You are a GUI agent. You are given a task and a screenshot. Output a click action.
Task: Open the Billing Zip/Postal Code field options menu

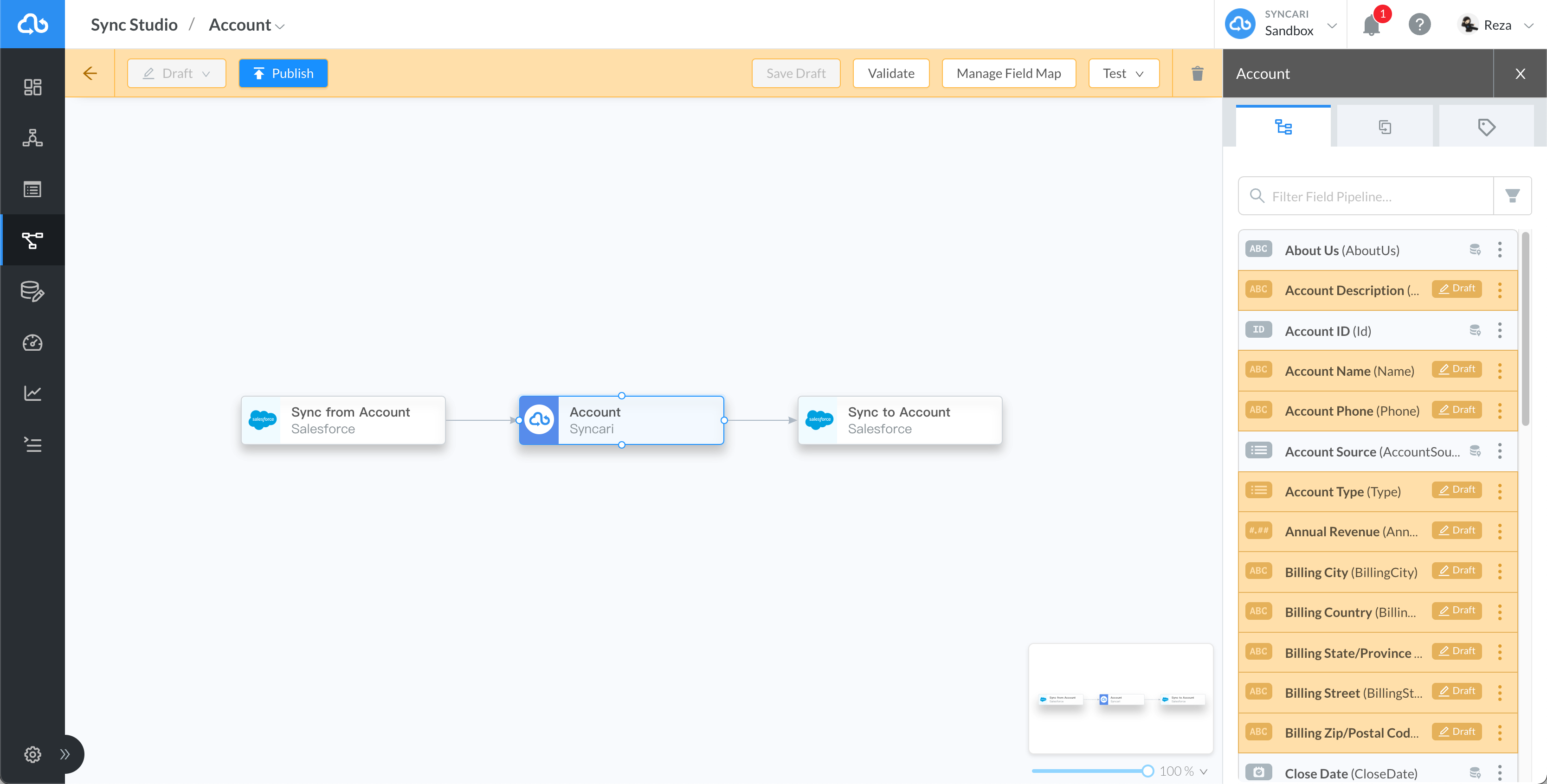[1500, 733]
